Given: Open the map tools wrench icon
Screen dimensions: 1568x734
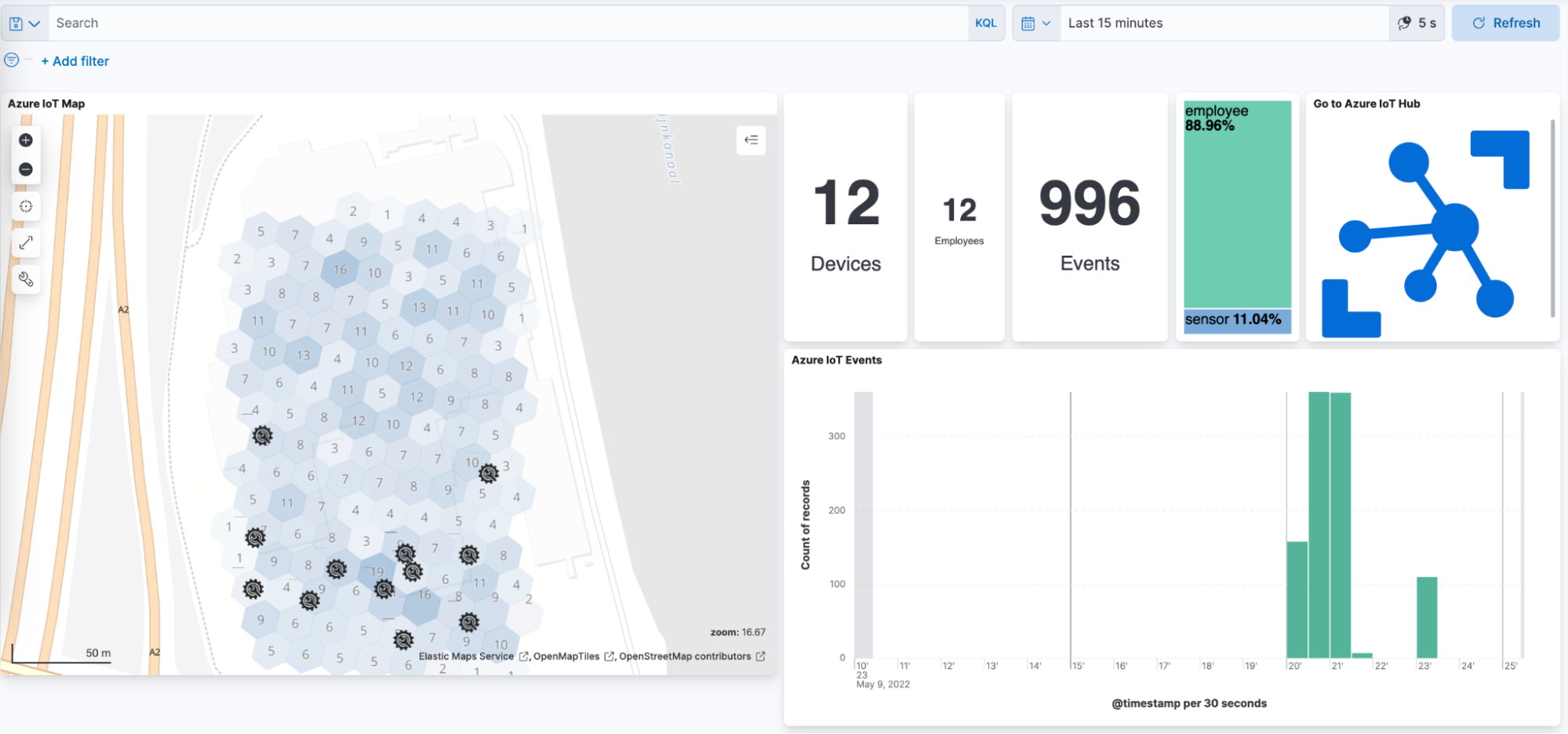Looking at the screenshot, I should click(26, 279).
